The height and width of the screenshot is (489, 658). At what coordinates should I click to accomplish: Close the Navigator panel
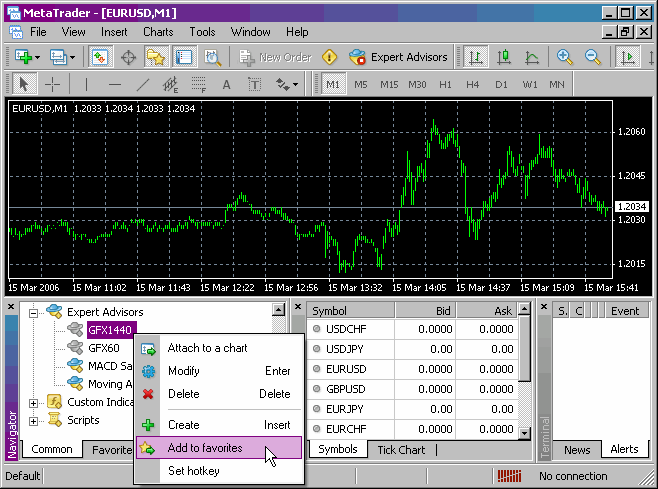click(11, 307)
